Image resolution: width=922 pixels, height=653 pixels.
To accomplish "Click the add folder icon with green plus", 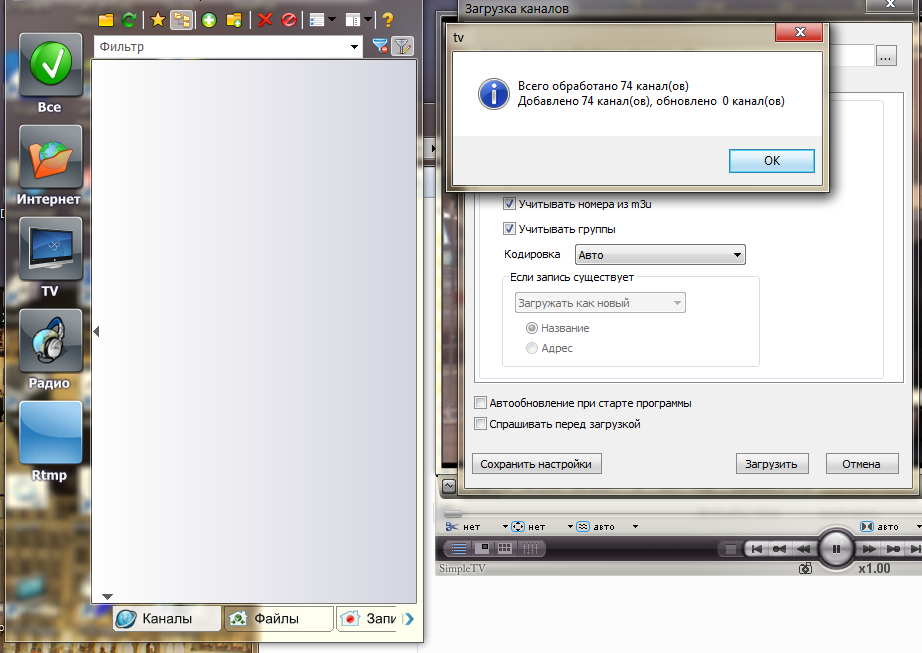I will pos(234,20).
